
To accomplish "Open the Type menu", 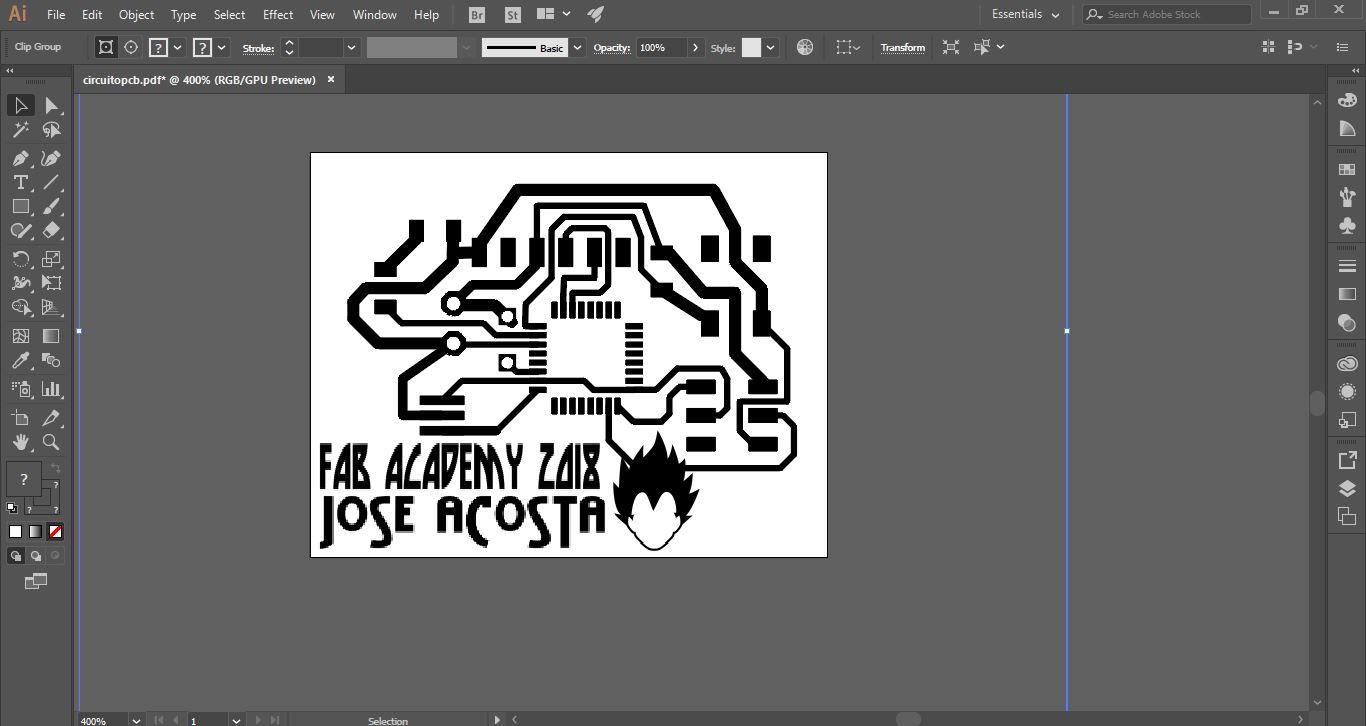I will click(x=183, y=15).
